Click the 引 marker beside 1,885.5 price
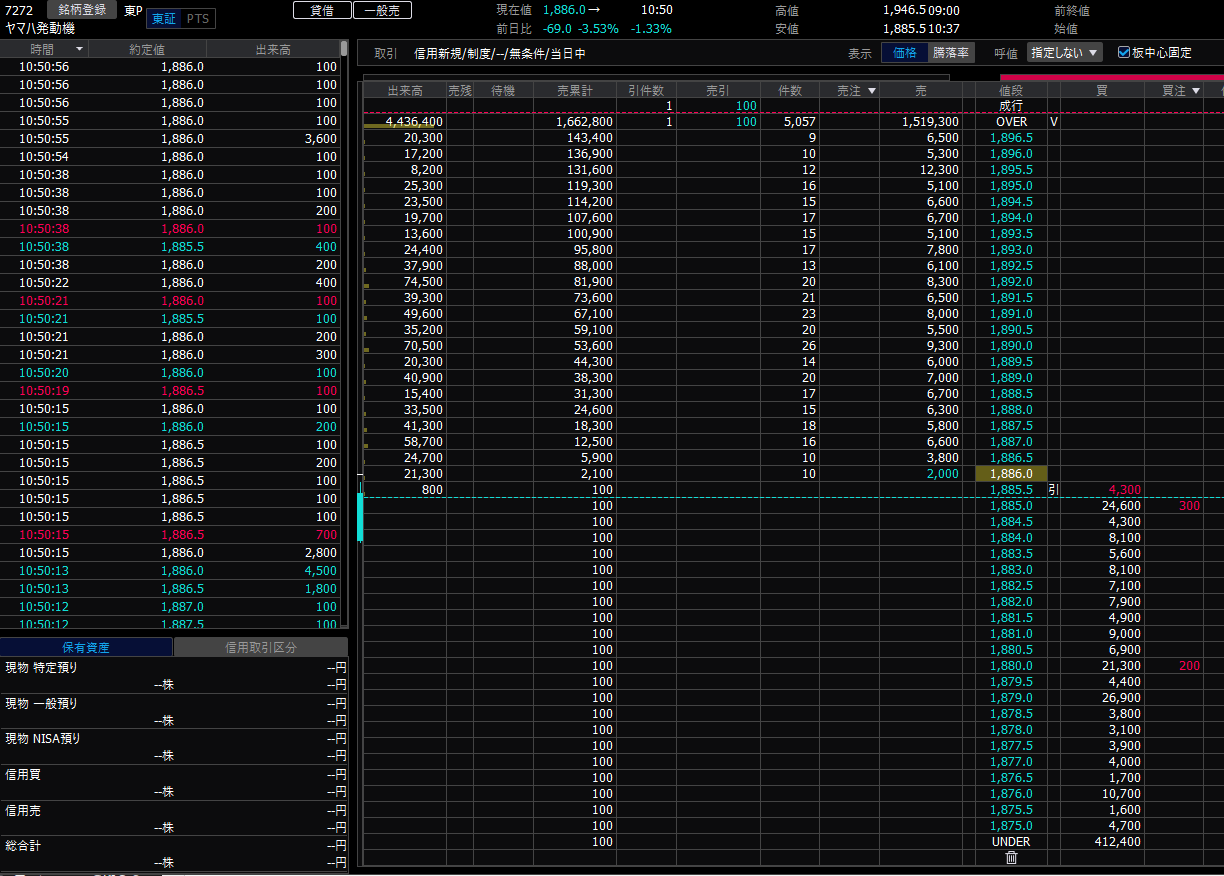The height and width of the screenshot is (876, 1224). pyautogui.click(x=1053, y=490)
